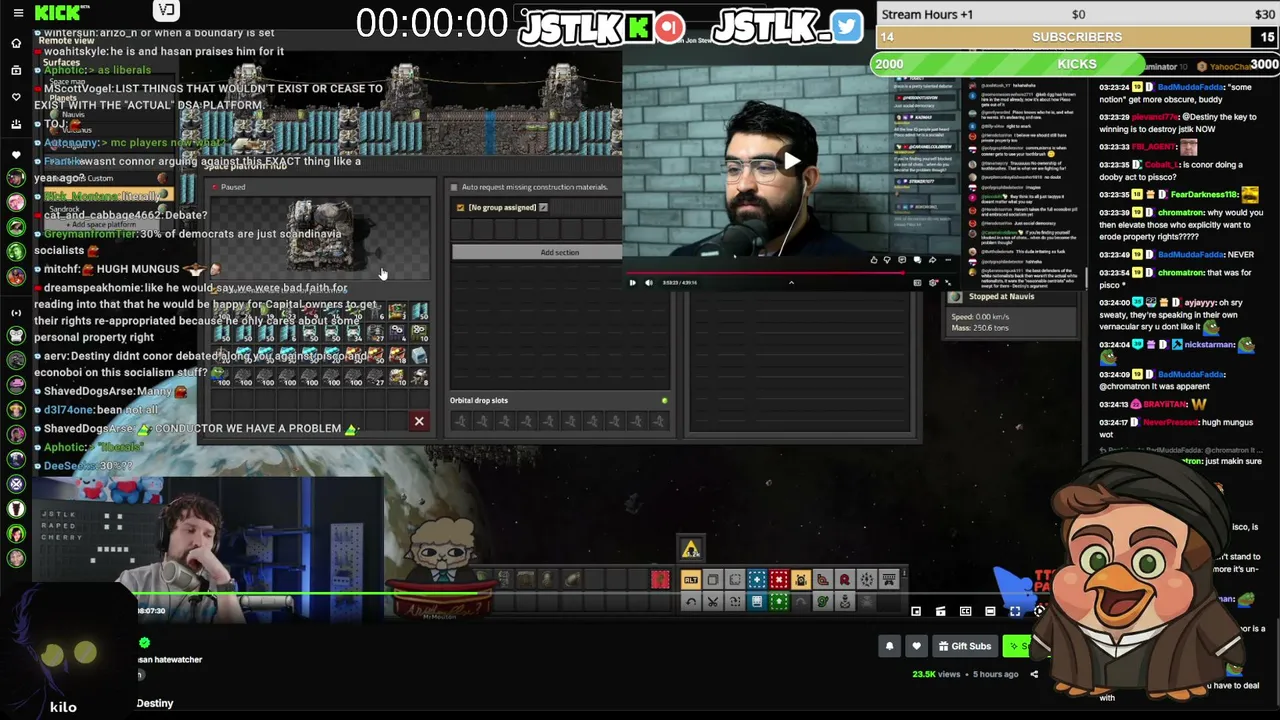Click the yellow warning alert icon

(x=690, y=549)
